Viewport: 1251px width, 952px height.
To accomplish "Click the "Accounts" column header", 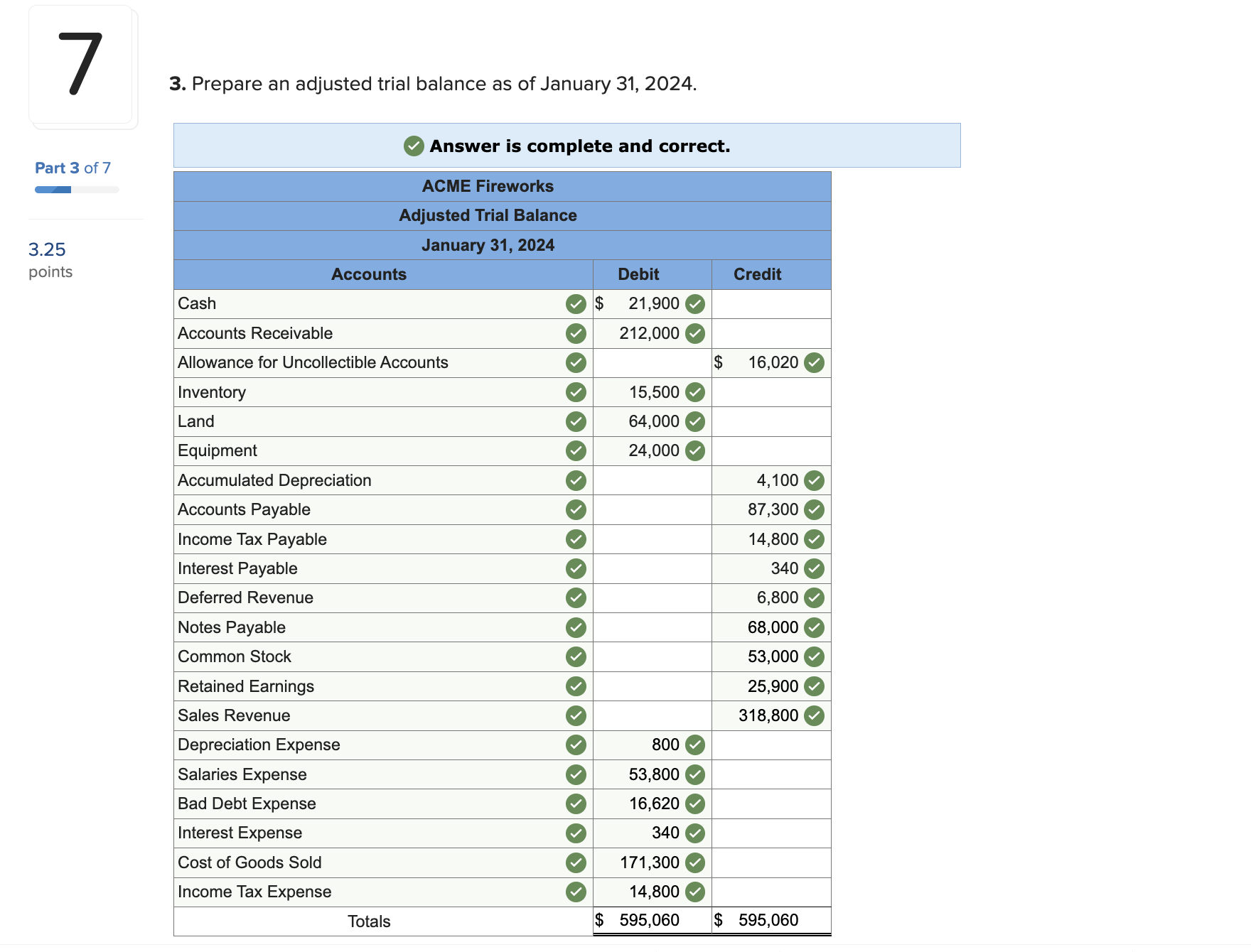I will coord(369,274).
